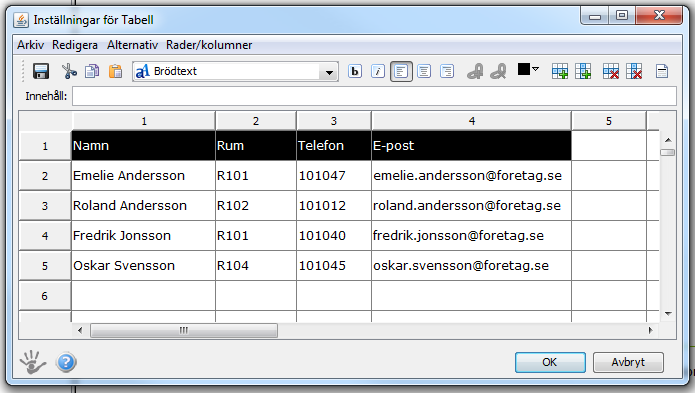695x393 pixels.
Task: Click the OK button
Action: click(x=550, y=362)
